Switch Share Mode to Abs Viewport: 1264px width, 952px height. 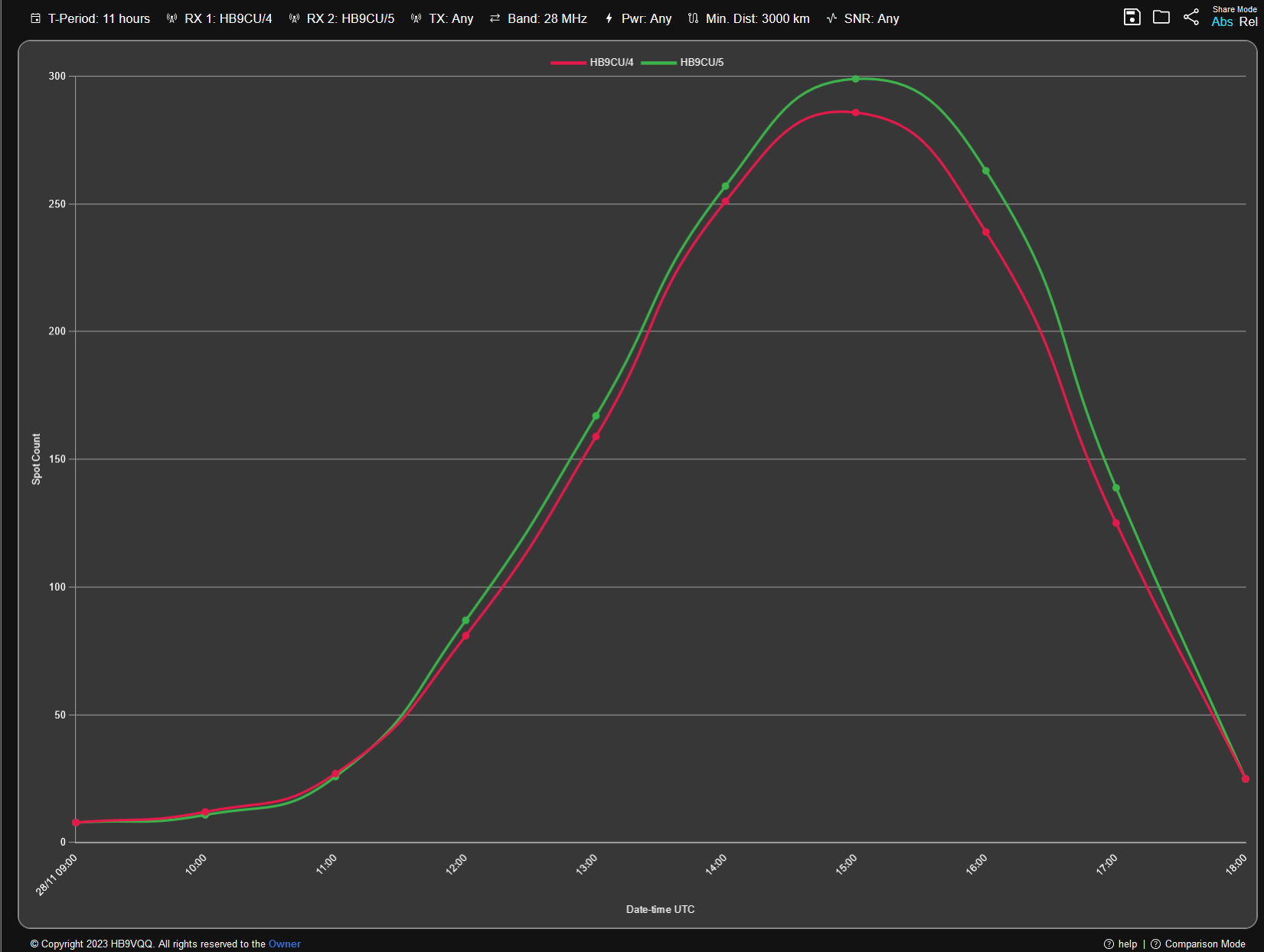pyautogui.click(x=1221, y=22)
